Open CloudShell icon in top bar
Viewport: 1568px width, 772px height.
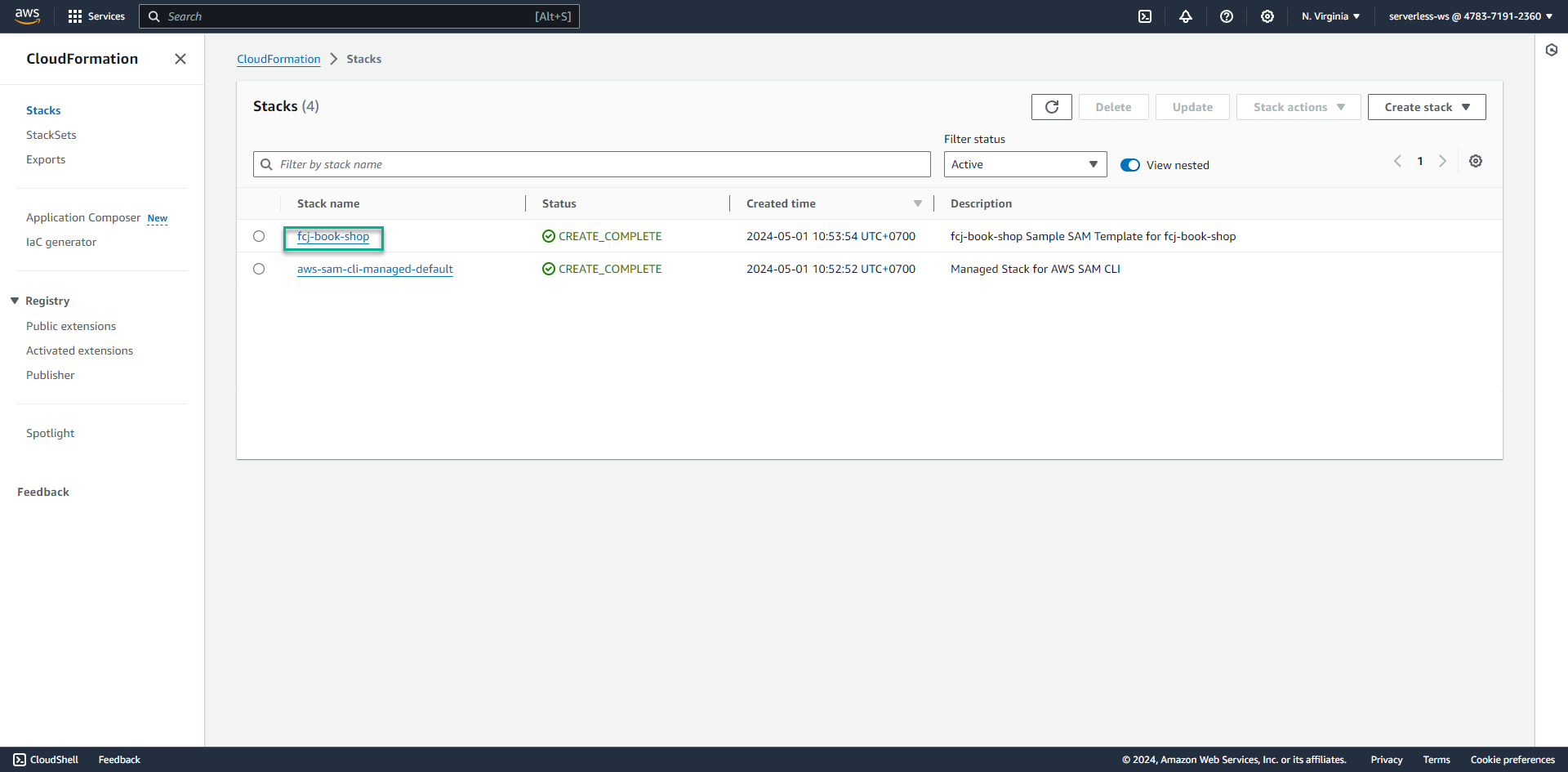(x=1145, y=16)
